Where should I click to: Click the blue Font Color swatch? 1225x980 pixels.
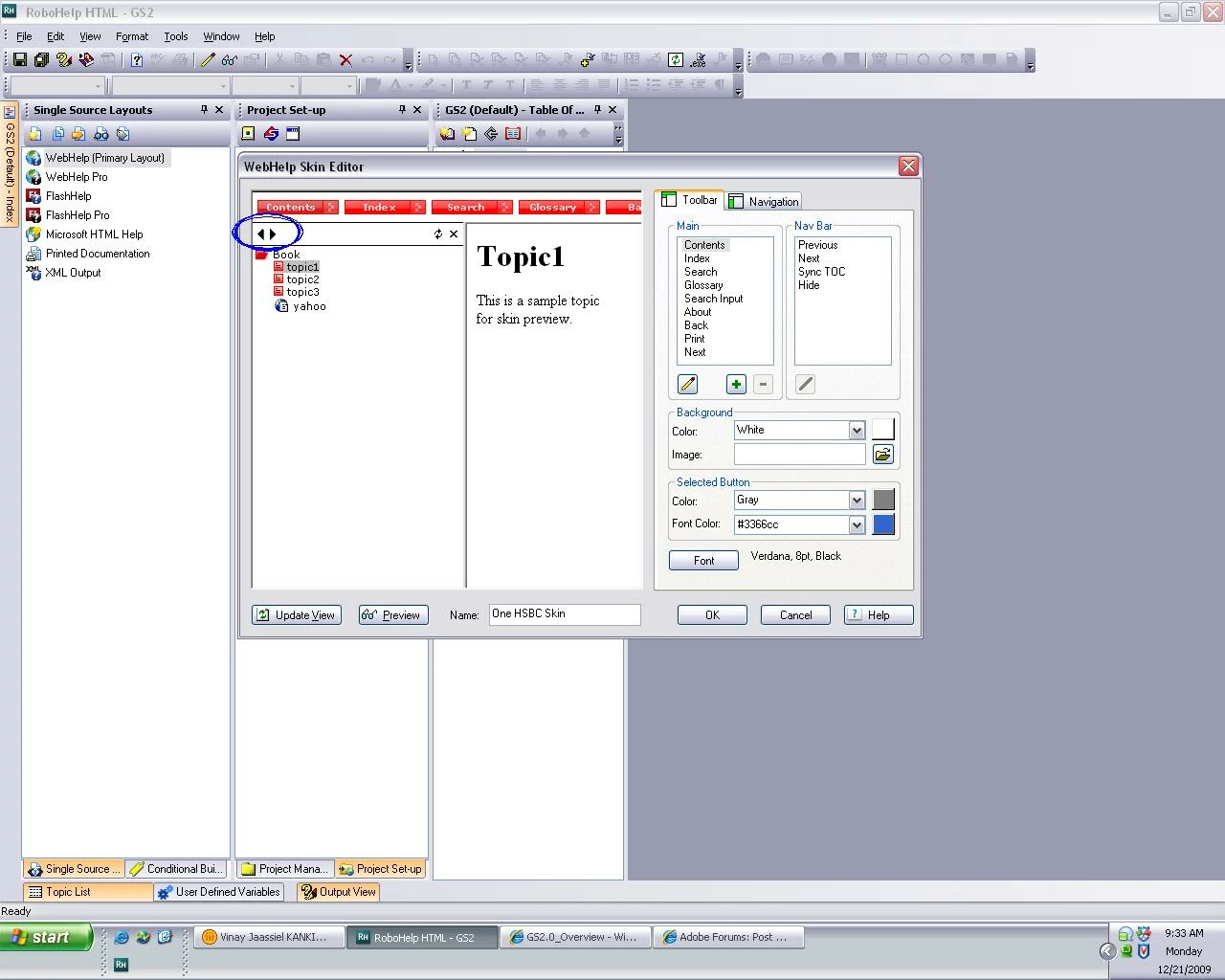[883, 523]
